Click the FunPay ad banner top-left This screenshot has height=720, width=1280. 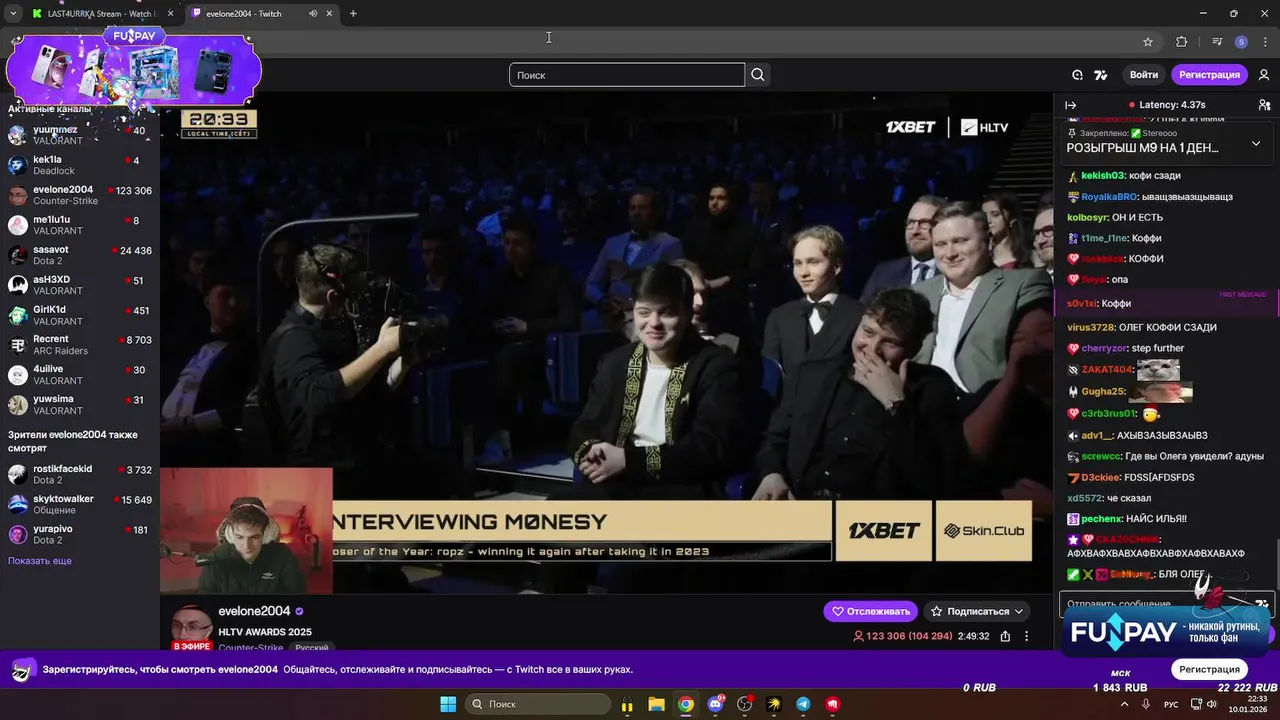point(133,68)
